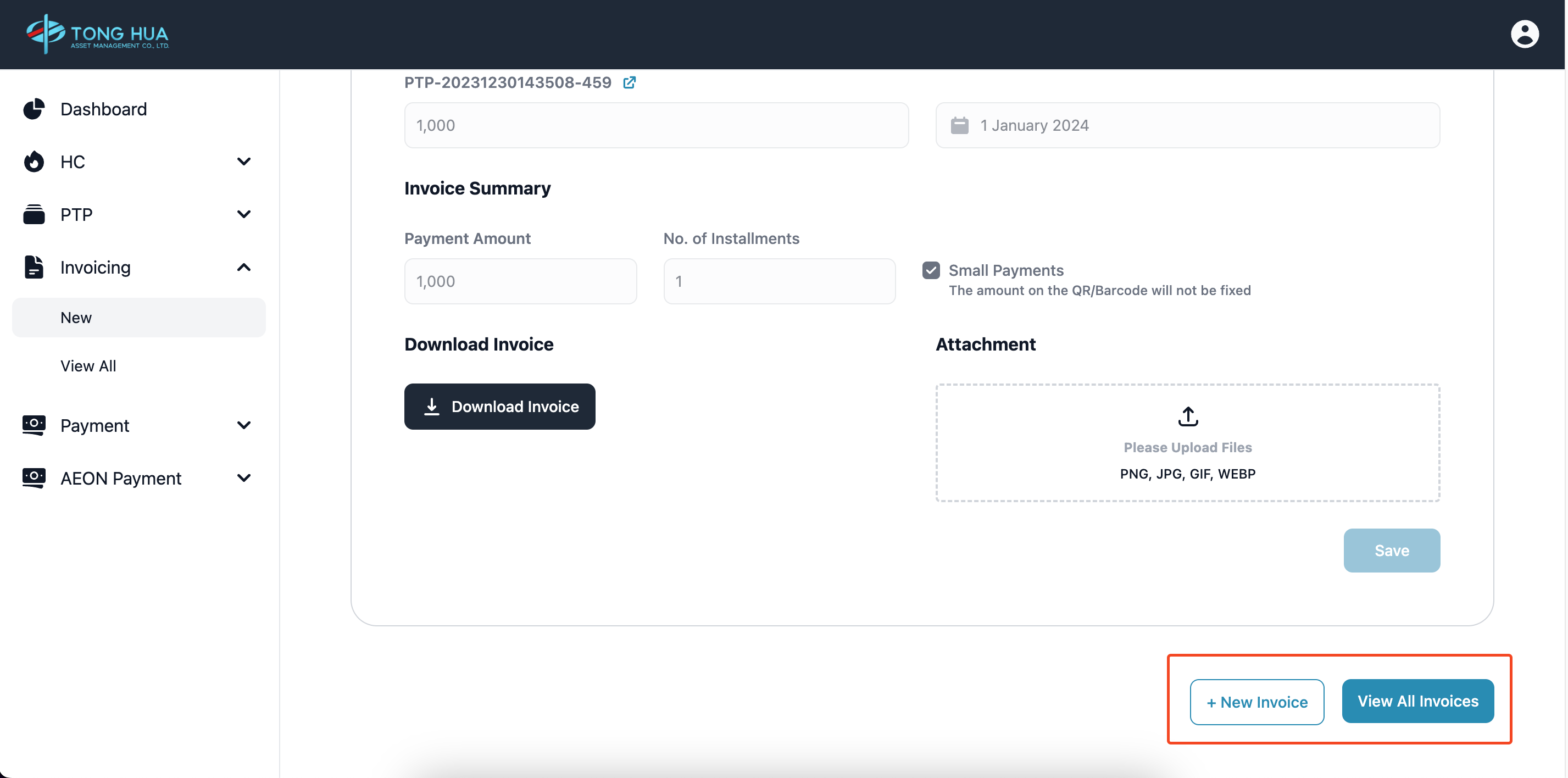Expand the AEON Payment chevron
The image size is (1568, 778).
point(243,478)
